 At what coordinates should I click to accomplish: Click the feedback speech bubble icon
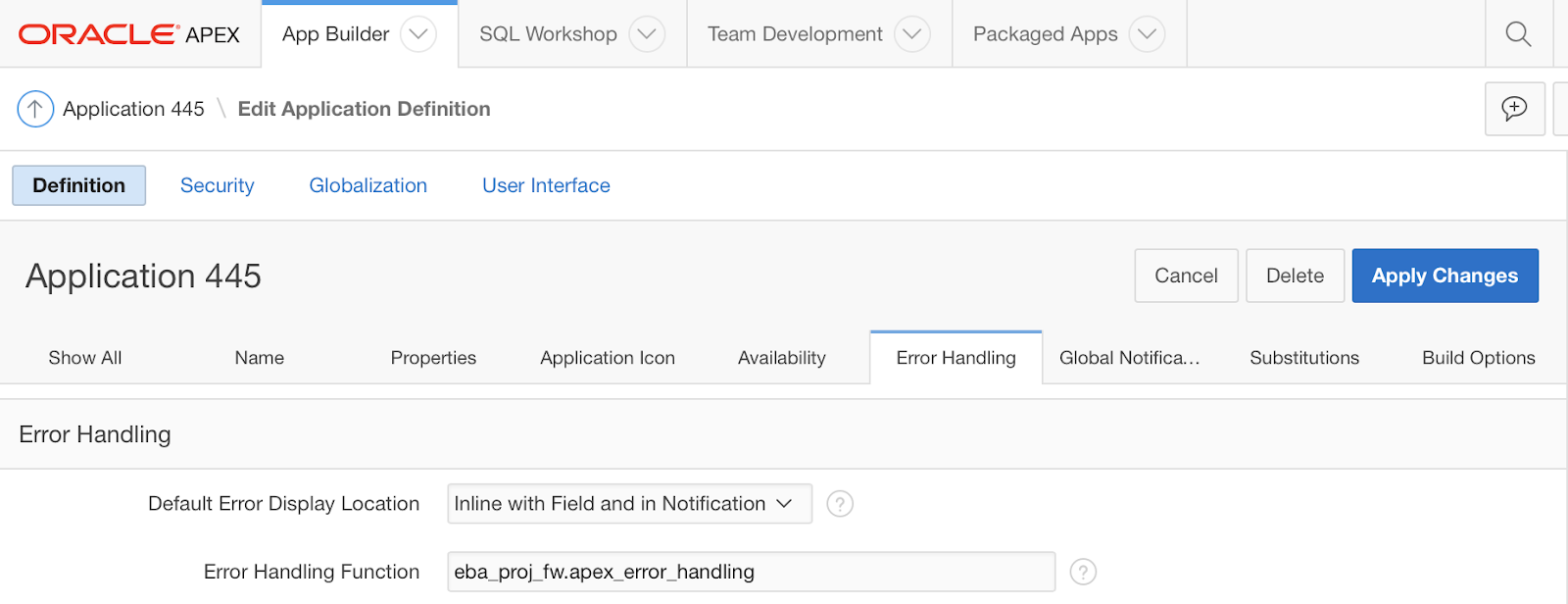(1515, 109)
